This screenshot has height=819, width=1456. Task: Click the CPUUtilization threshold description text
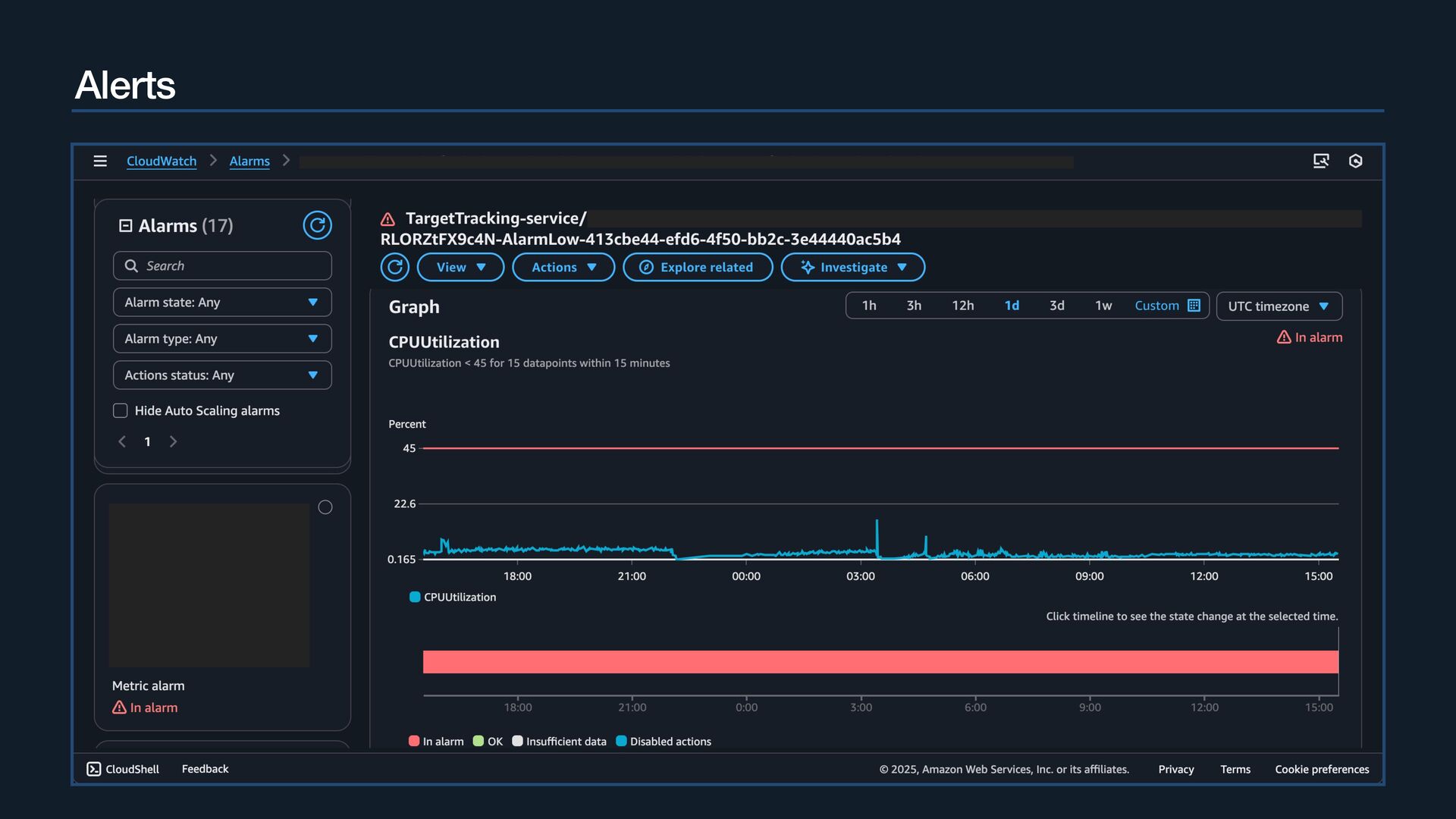point(529,363)
